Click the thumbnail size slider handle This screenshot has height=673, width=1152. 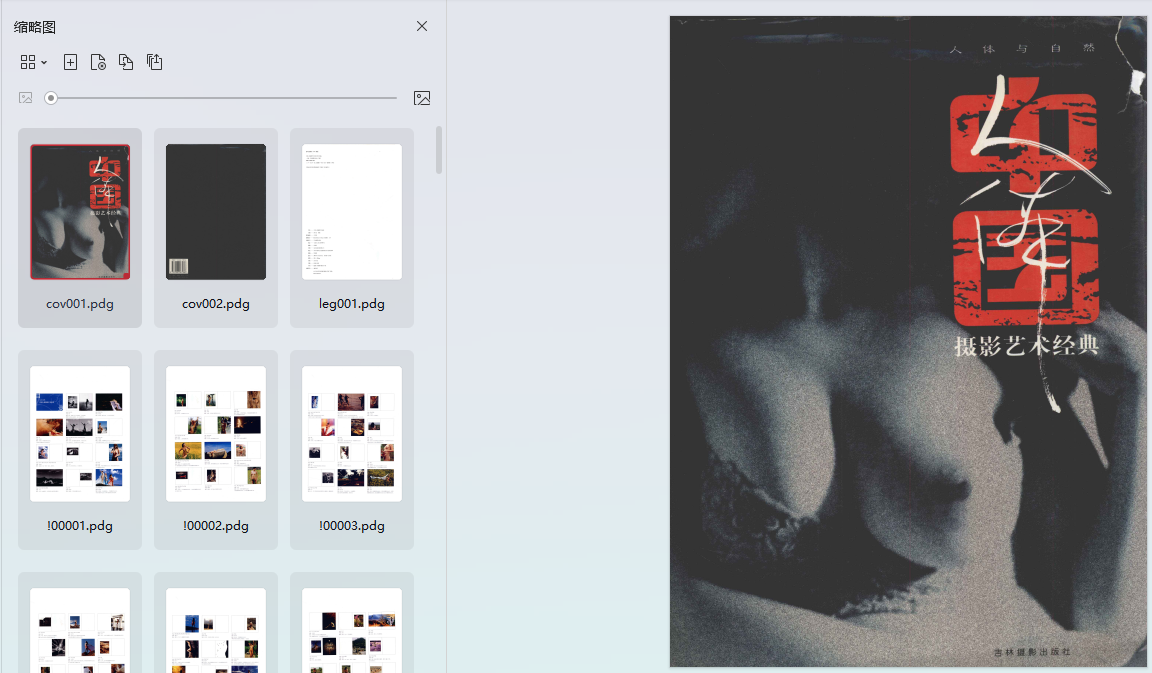tap(51, 98)
